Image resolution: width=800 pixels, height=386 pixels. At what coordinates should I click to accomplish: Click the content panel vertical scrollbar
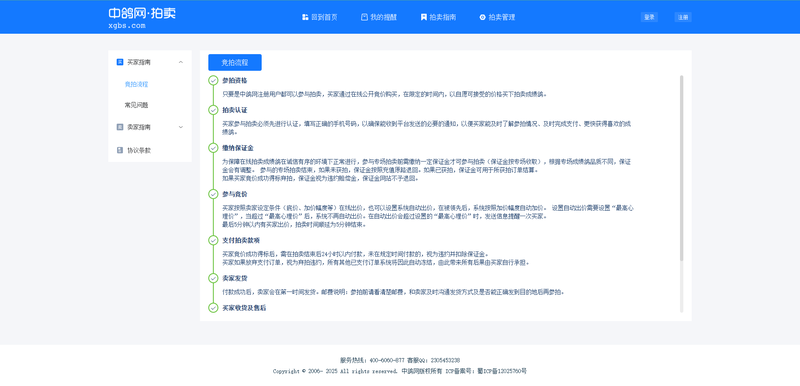click(x=682, y=168)
